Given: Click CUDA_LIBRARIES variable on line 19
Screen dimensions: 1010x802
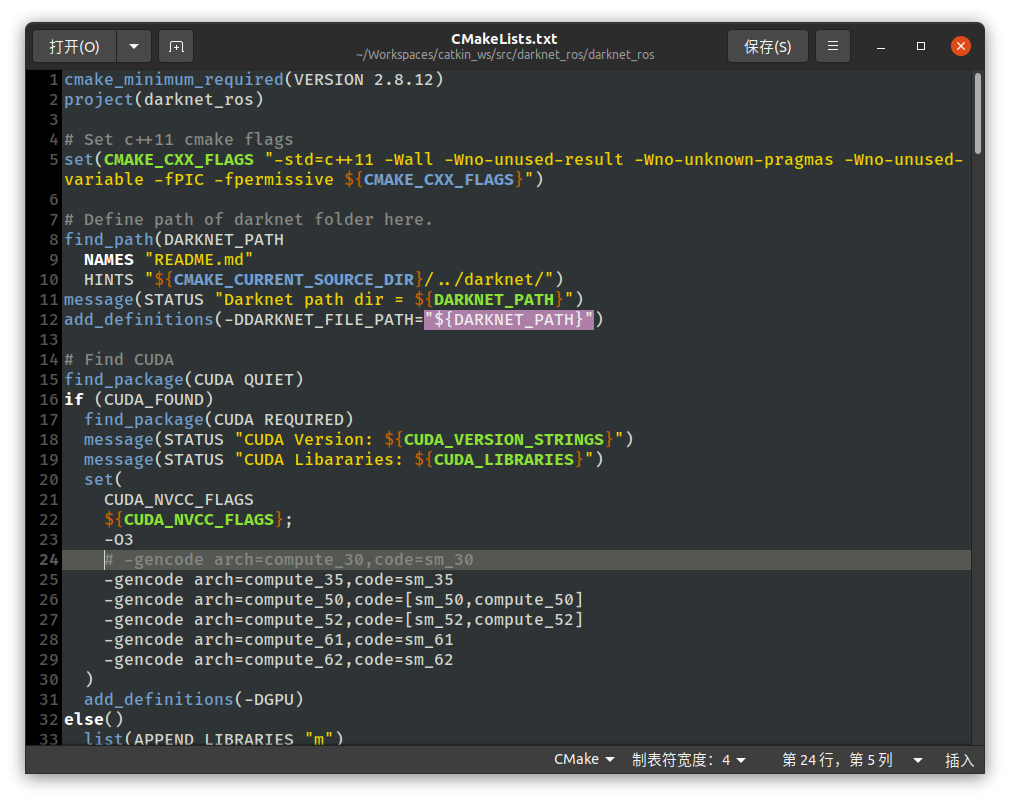Looking at the screenshot, I should (504, 459).
